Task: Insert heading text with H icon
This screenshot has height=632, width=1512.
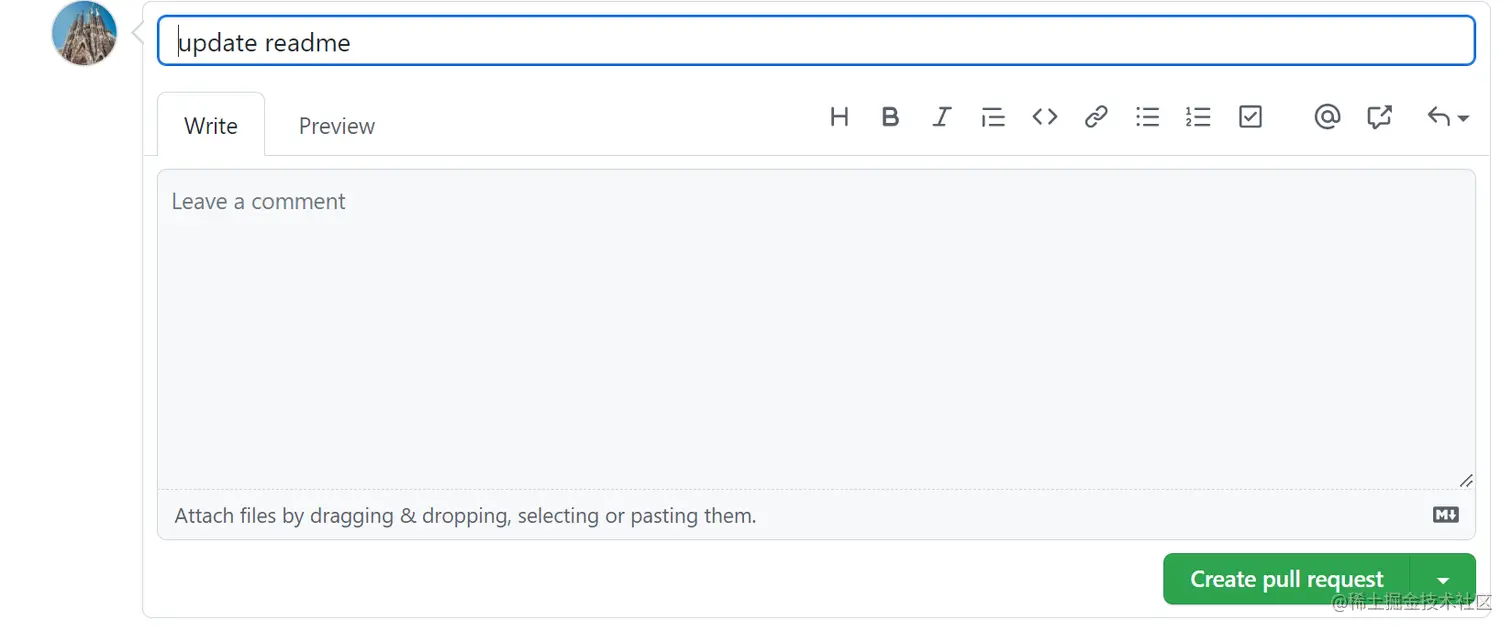Action: 839,117
